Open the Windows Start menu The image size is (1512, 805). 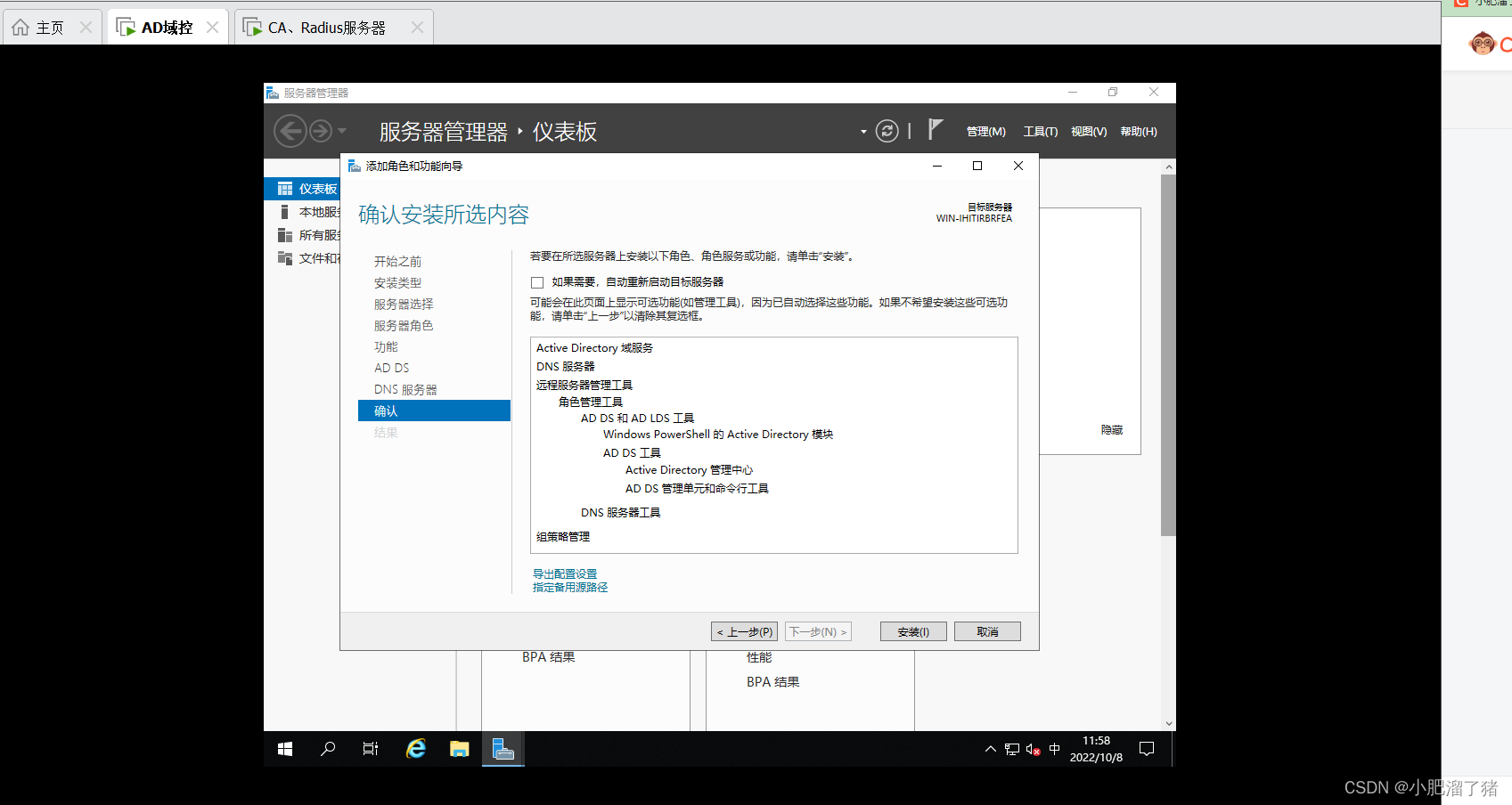tap(285, 750)
